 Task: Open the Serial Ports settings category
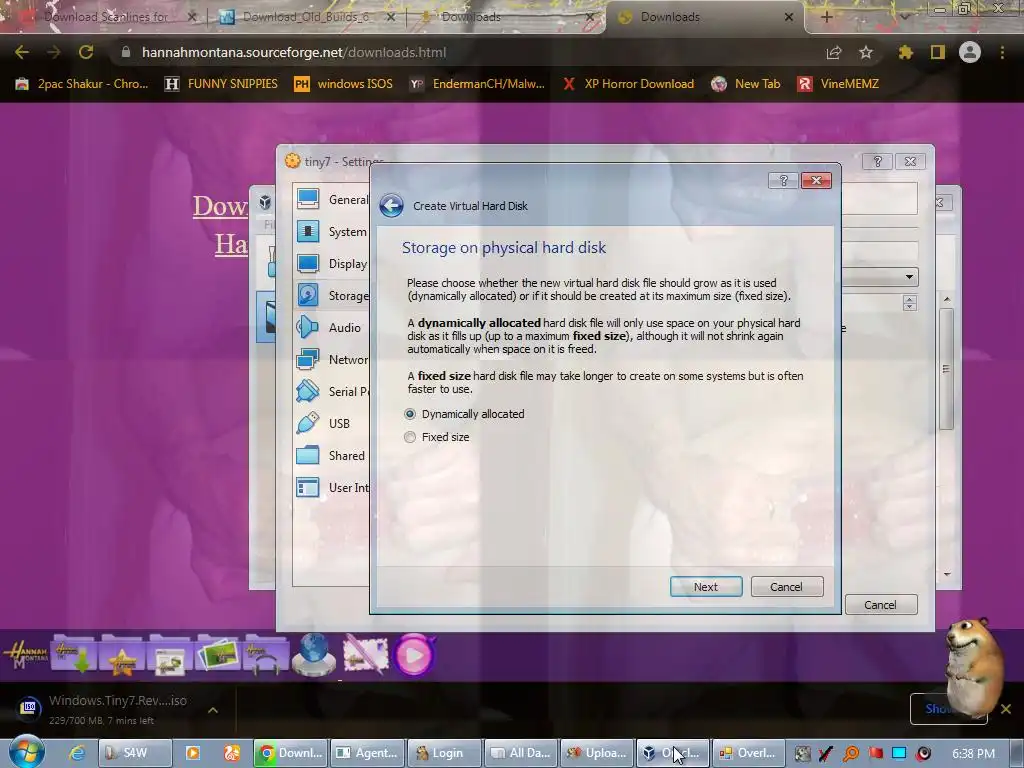(x=332, y=391)
